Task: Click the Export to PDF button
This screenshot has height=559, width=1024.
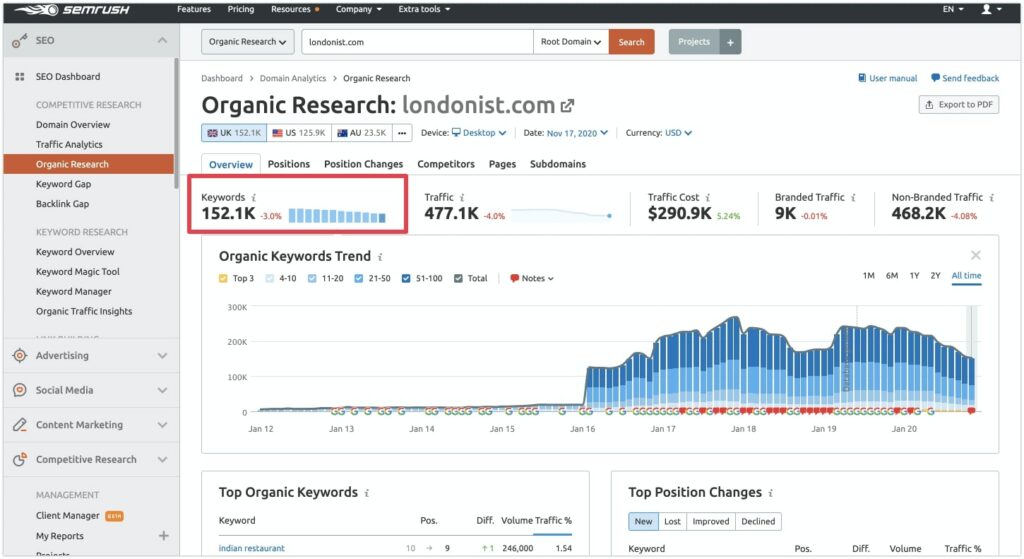Action: click(x=959, y=104)
